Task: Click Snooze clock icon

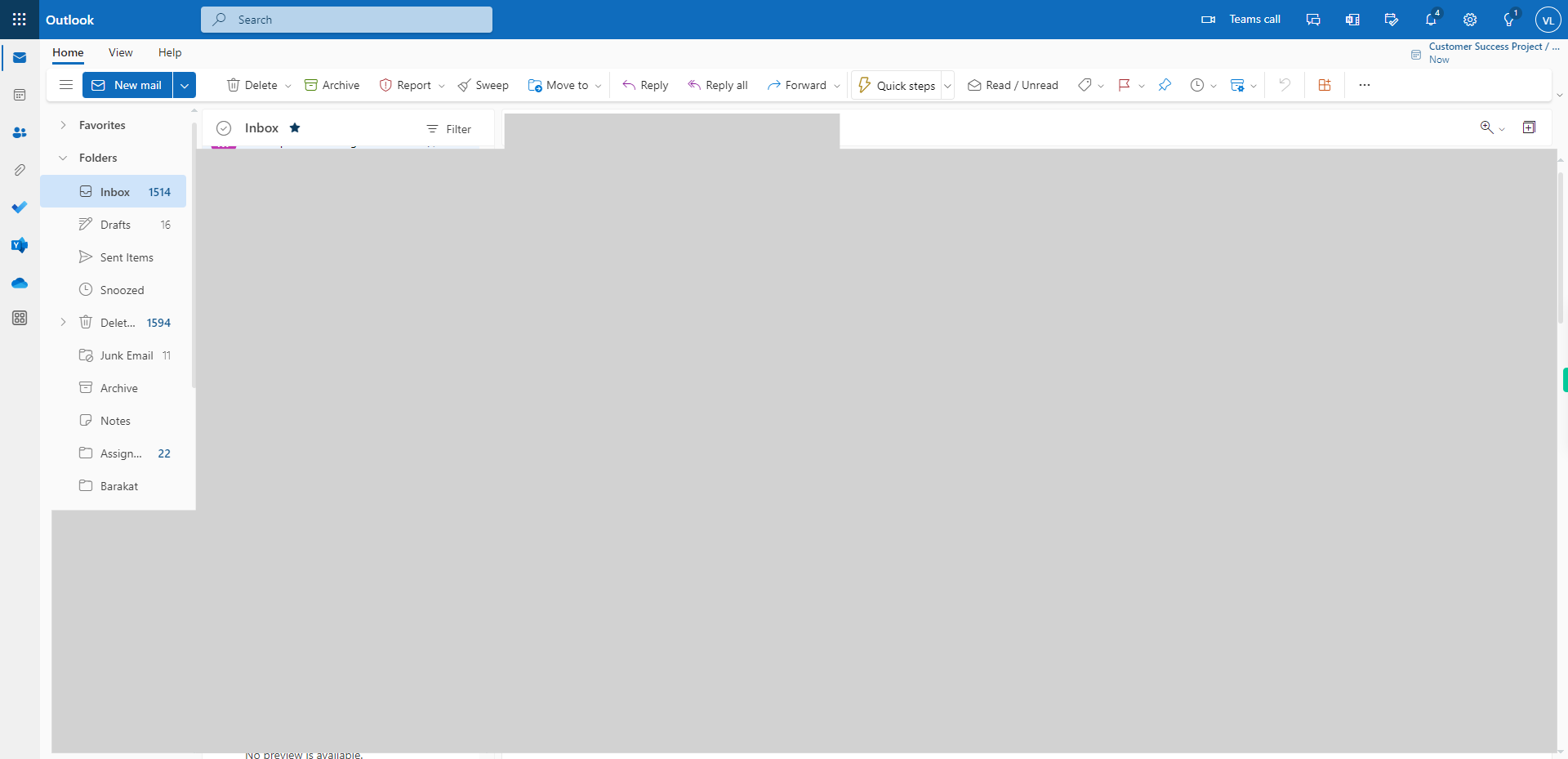Action: click(x=1197, y=85)
